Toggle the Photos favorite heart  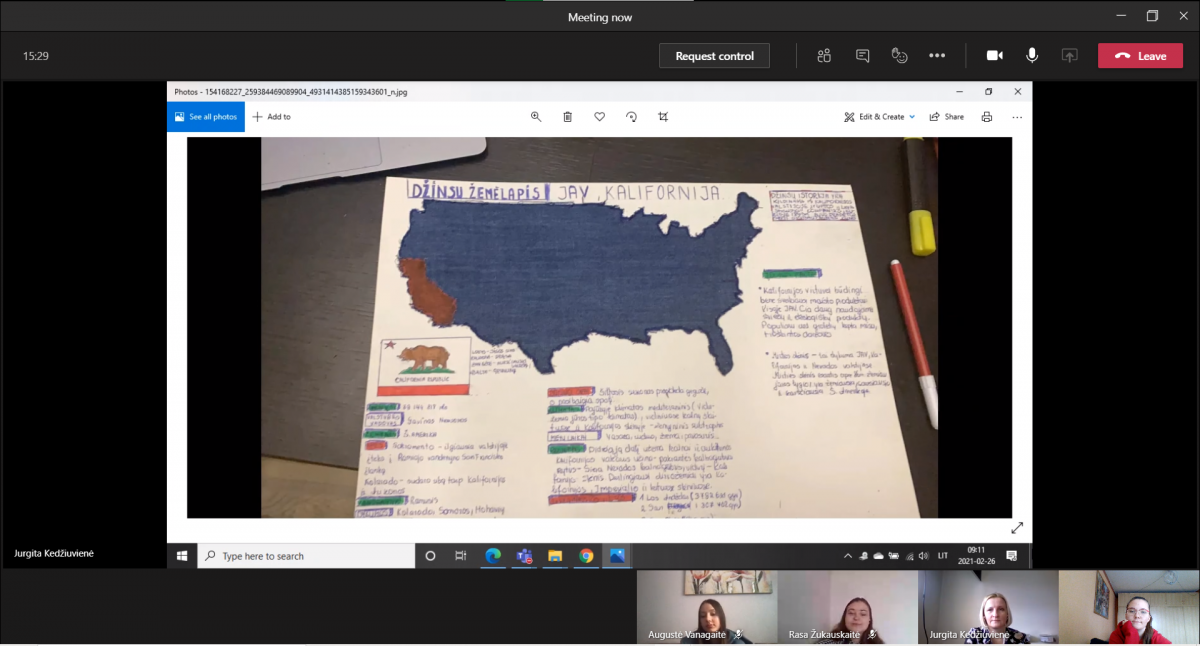click(600, 117)
